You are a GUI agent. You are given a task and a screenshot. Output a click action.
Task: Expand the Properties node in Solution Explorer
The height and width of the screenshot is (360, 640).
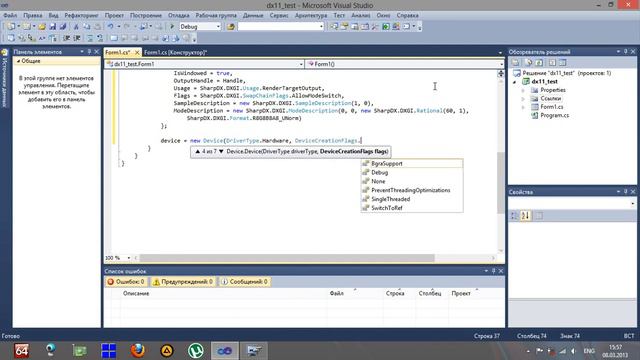[x=523, y=90]
